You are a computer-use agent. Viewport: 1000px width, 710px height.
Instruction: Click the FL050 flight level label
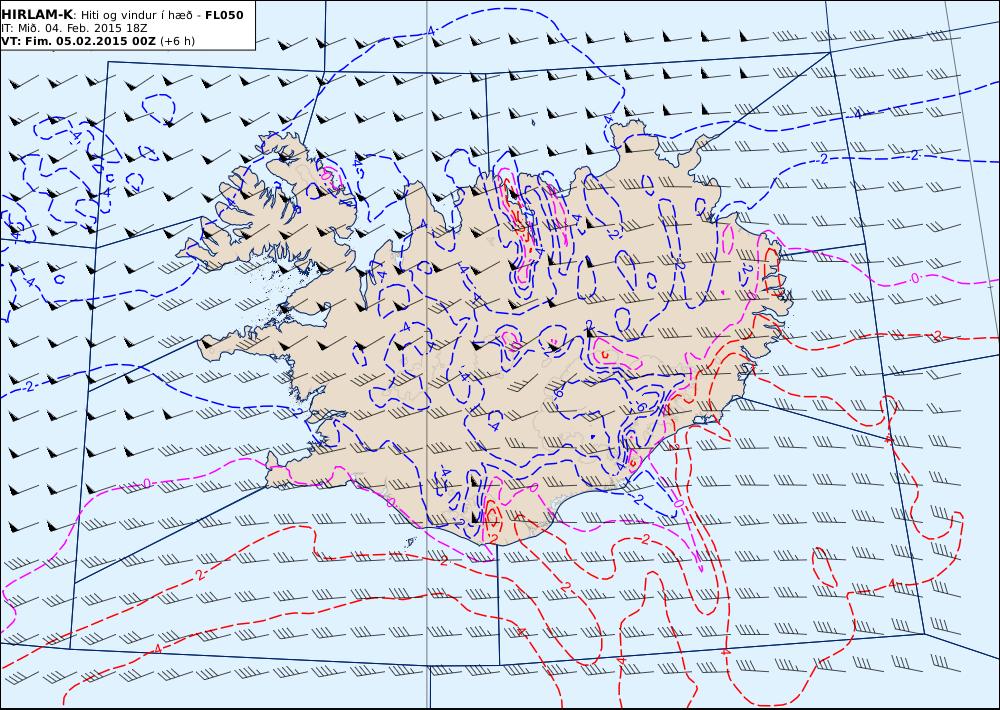coord(224,15)
